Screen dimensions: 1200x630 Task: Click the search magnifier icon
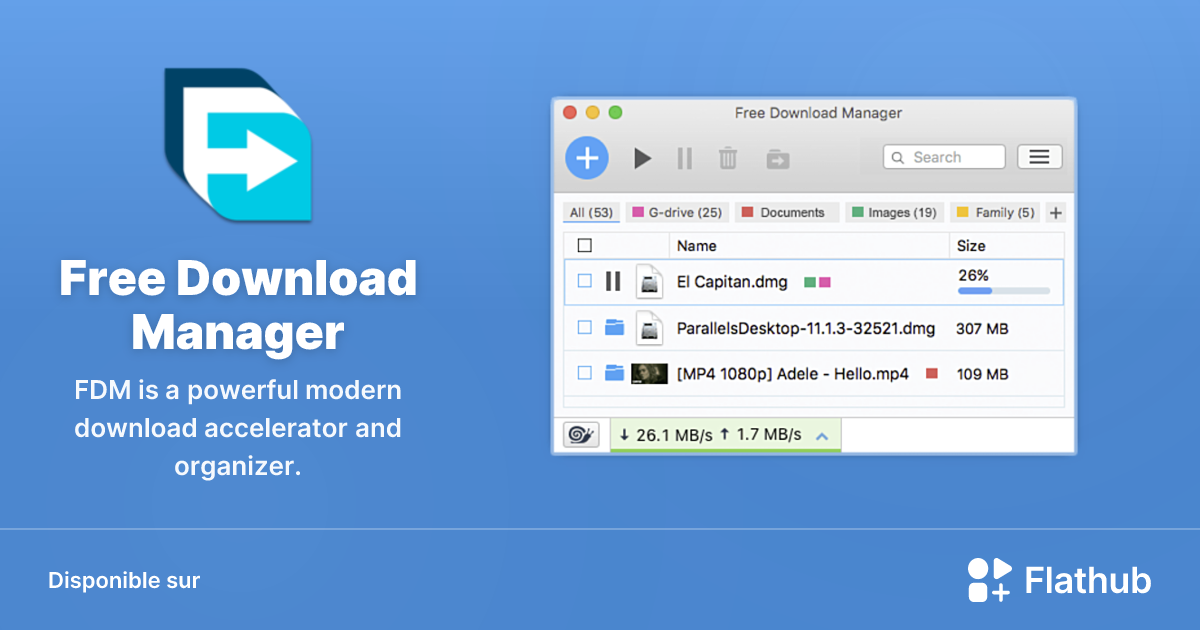(x=897, y=157)
